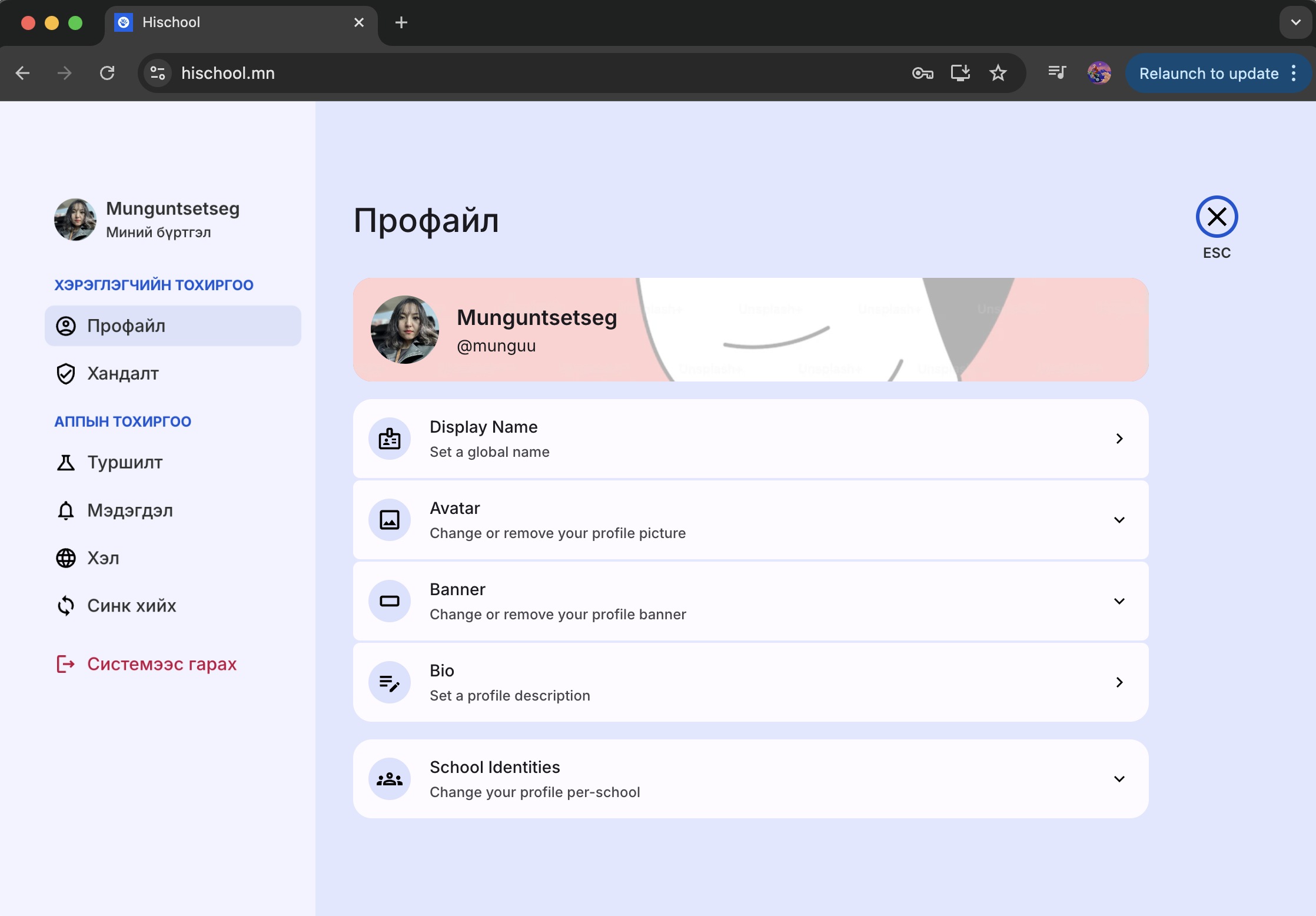Expand the Banner section chevron
The image size is (1316, 916).
tap(1119, 601)
